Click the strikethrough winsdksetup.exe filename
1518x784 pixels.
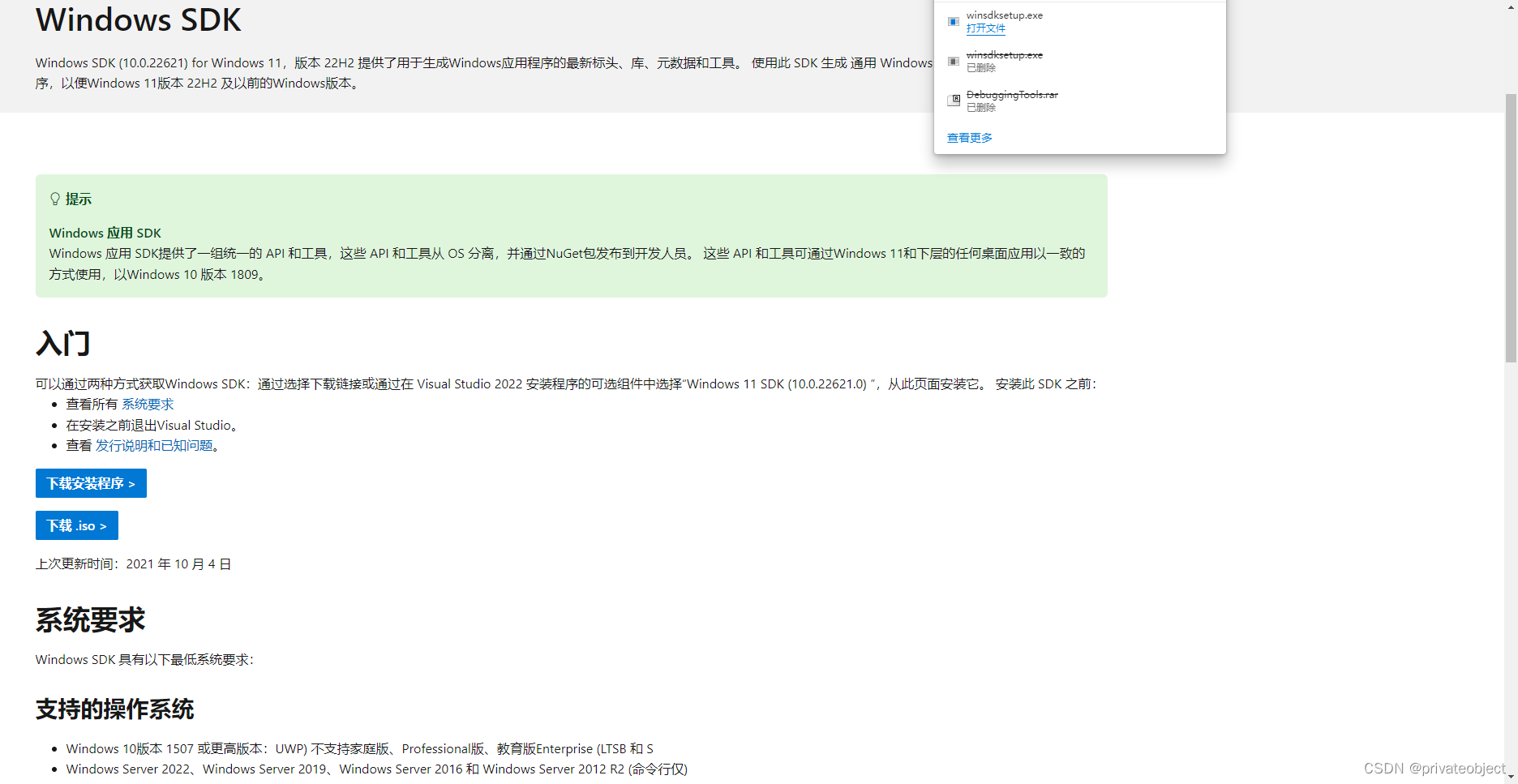pos(1005,55)
